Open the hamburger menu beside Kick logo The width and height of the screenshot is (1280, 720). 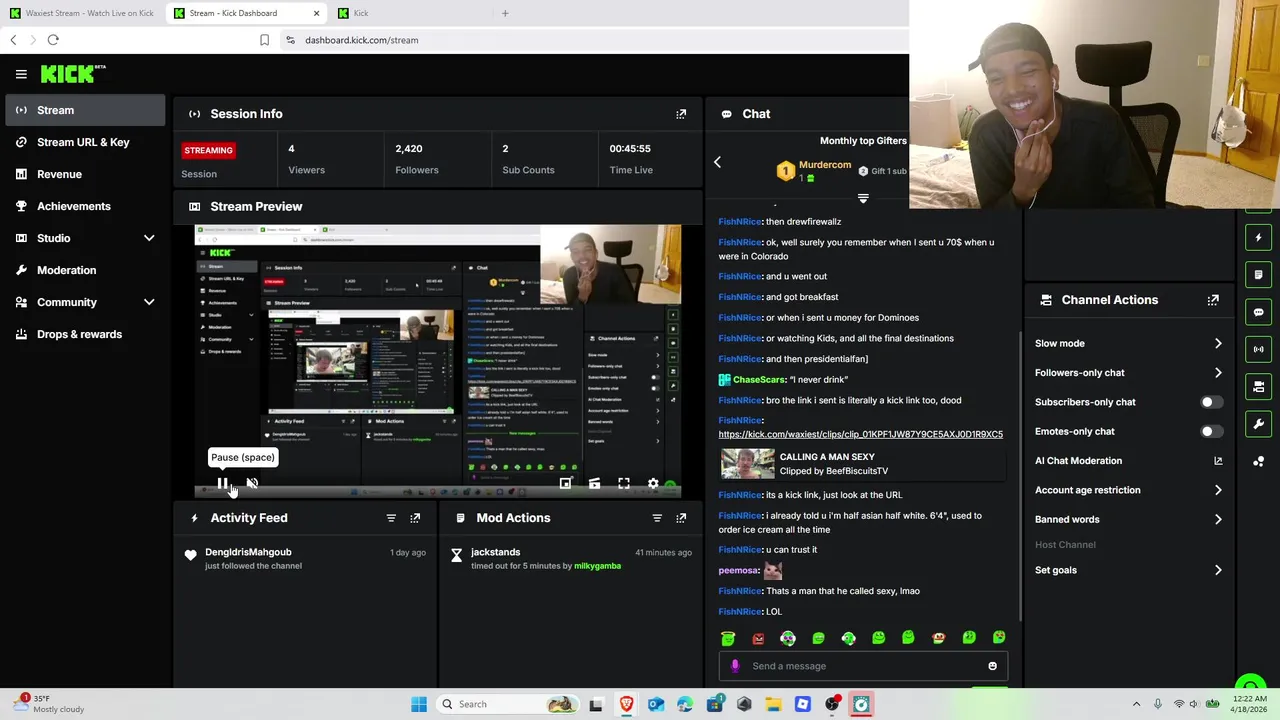21,74
